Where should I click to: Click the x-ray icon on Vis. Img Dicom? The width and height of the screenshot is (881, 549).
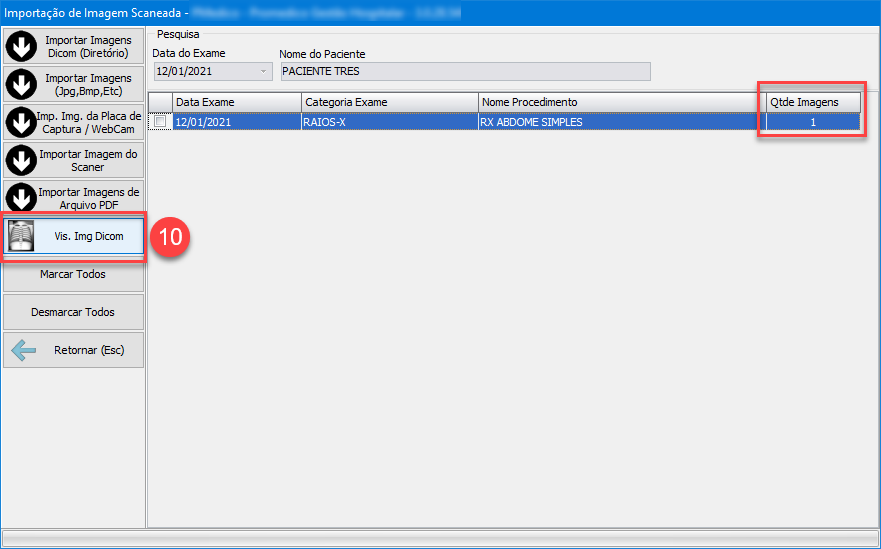pyautogui.click(x=21, y=236)
